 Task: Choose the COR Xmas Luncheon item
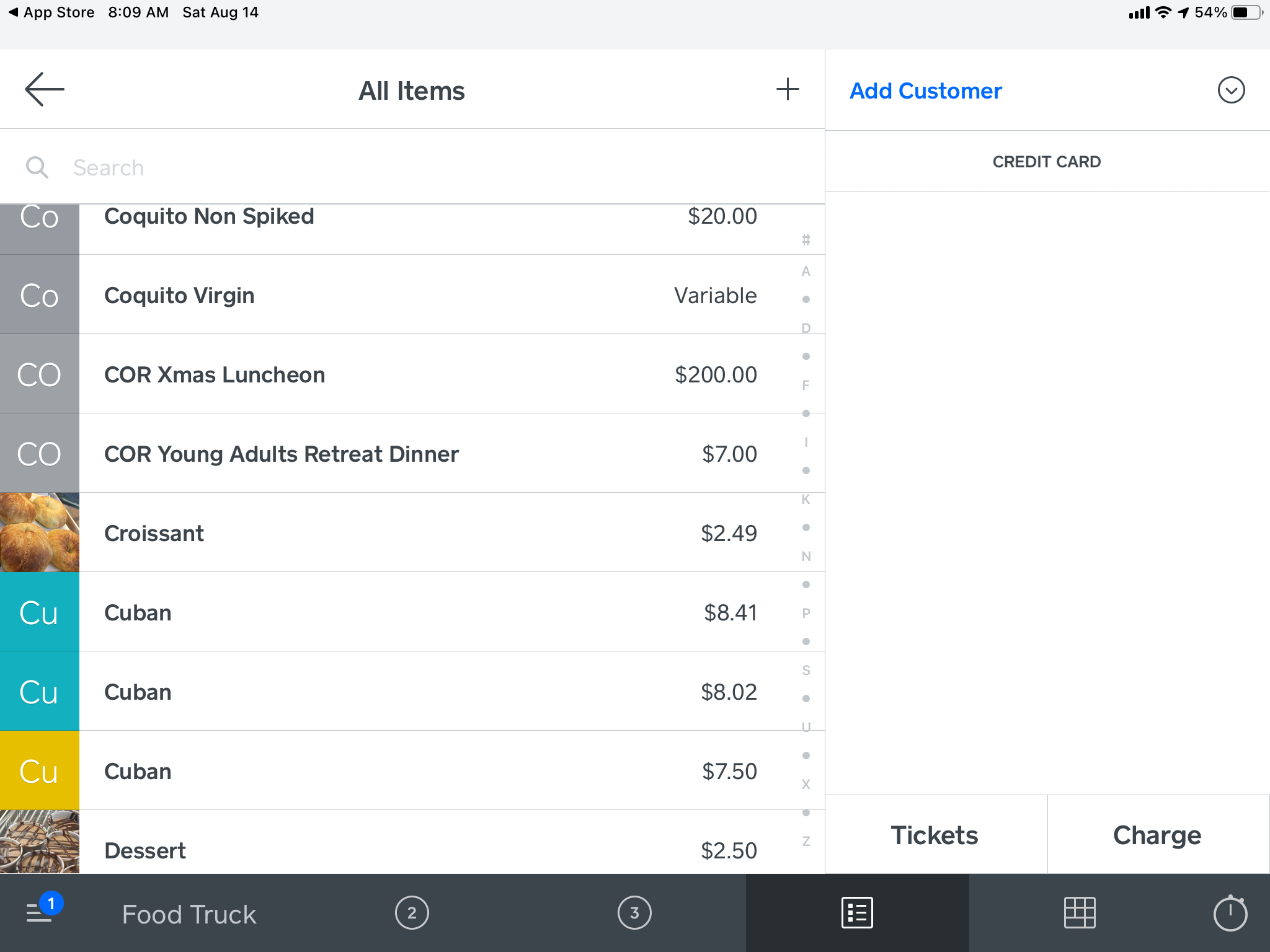tap(215, 374)
